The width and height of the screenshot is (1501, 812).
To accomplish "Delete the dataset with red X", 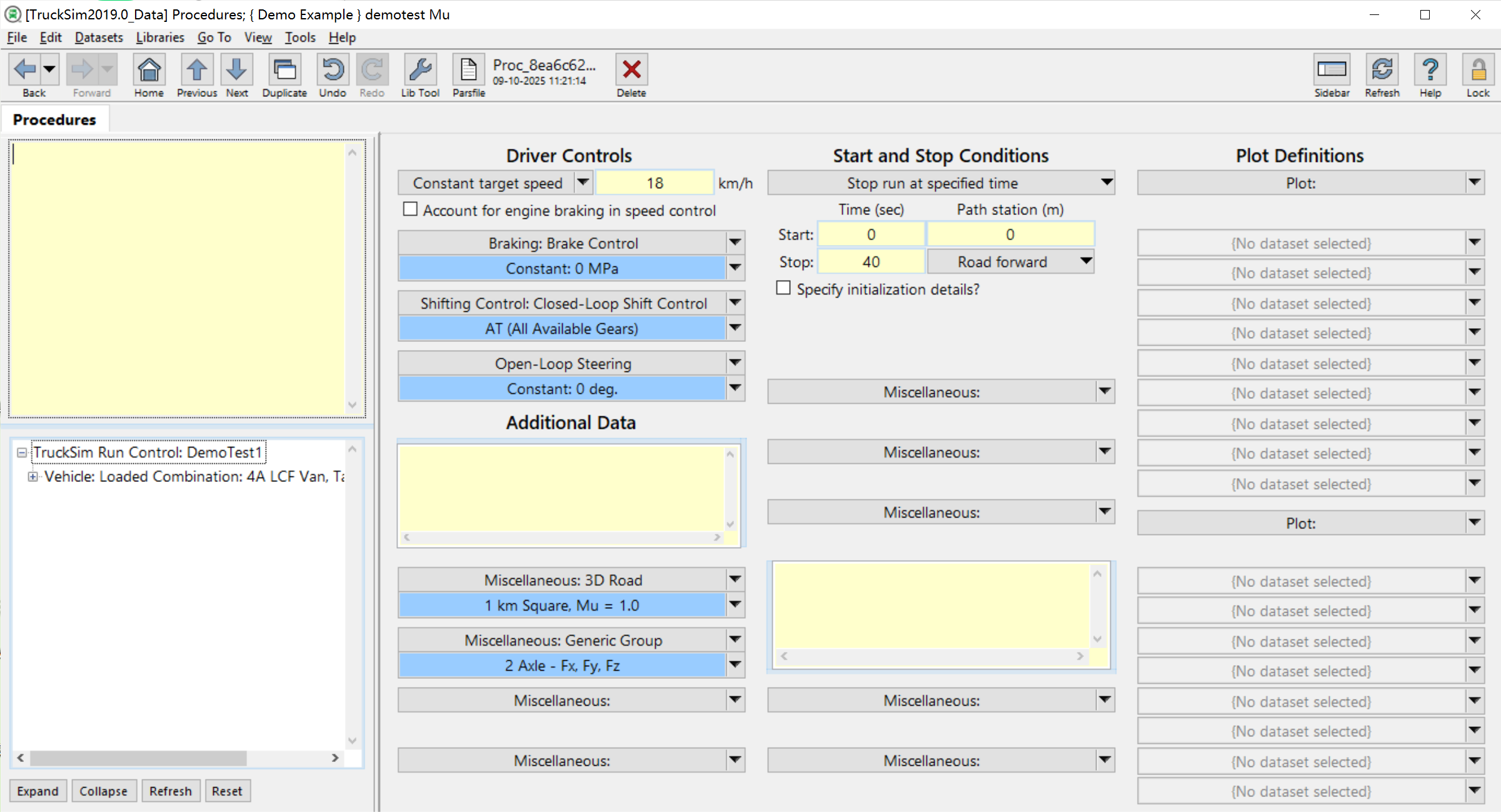I will [631, 69].
